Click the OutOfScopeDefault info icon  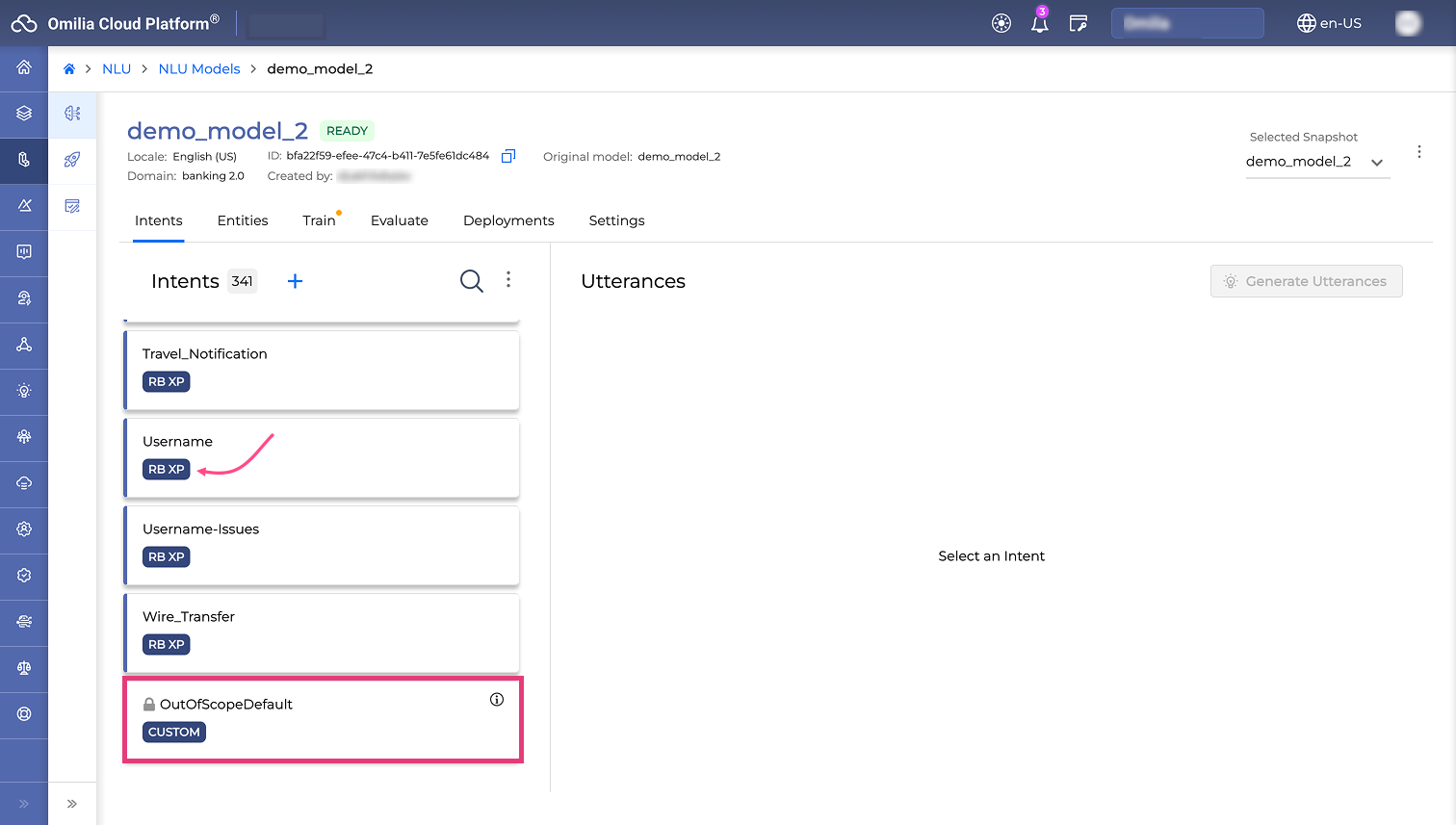click(x=497, y=700)
